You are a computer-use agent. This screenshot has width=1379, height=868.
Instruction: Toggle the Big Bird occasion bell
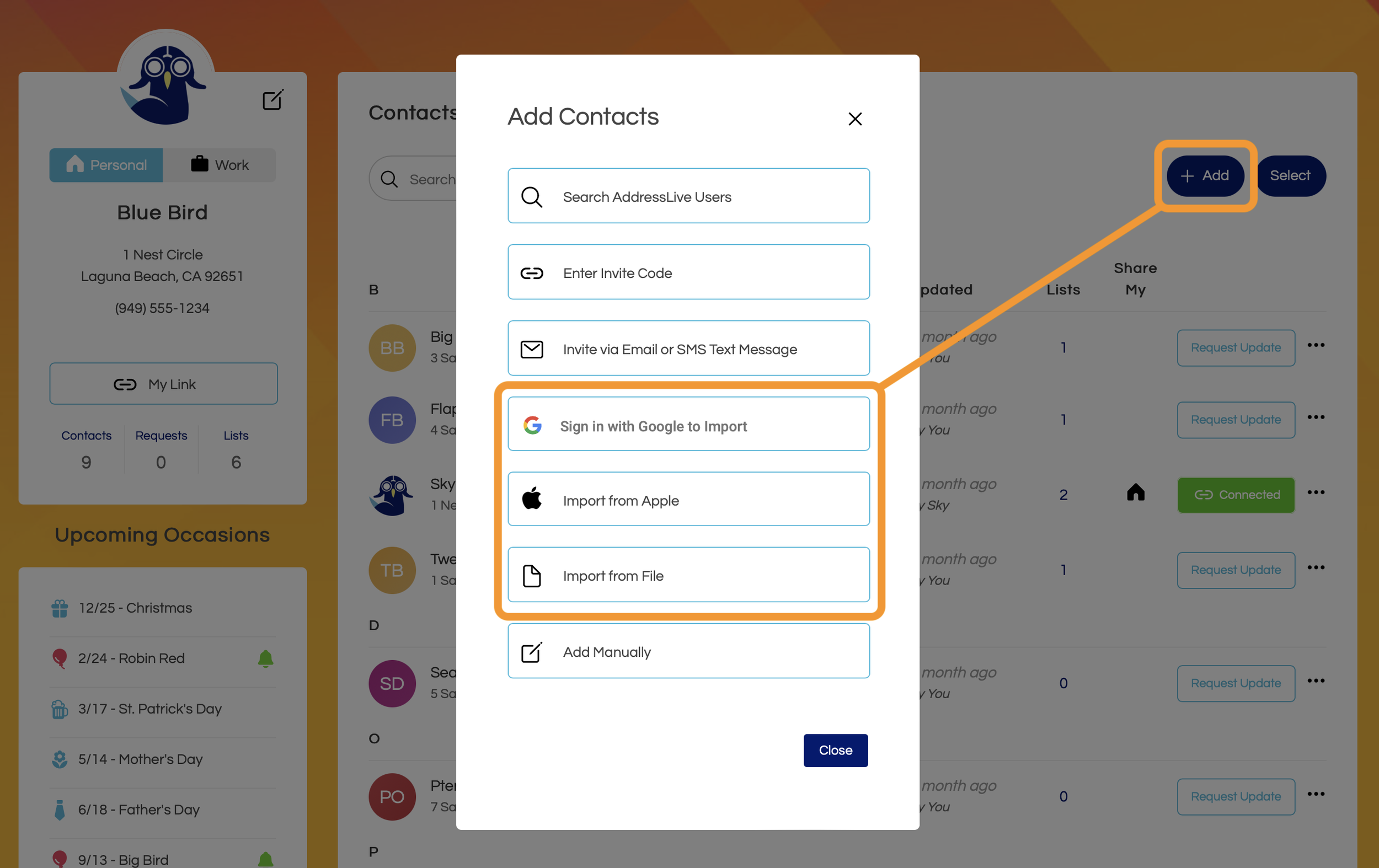(265, 859)
